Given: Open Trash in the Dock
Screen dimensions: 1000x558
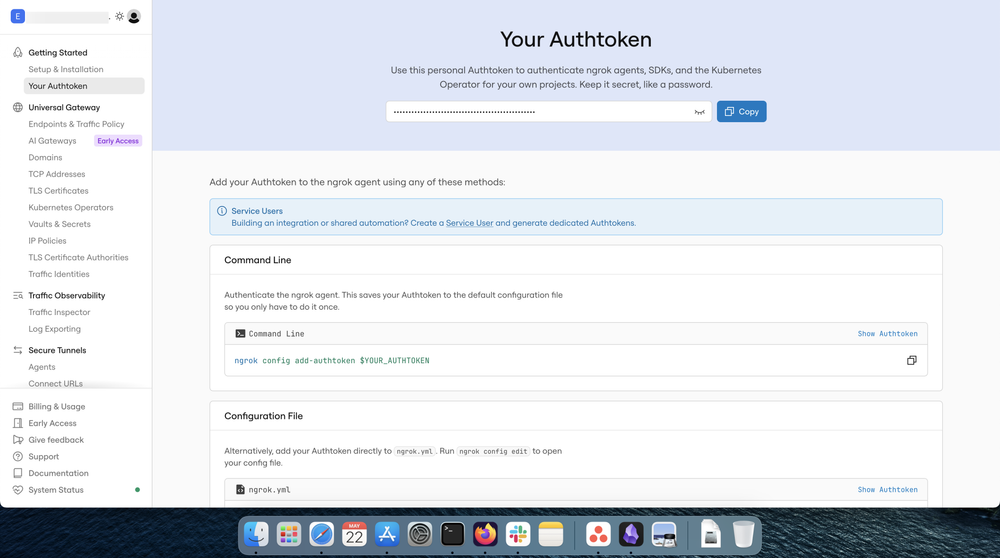Looking at the screenshot, I should (743, 534).
